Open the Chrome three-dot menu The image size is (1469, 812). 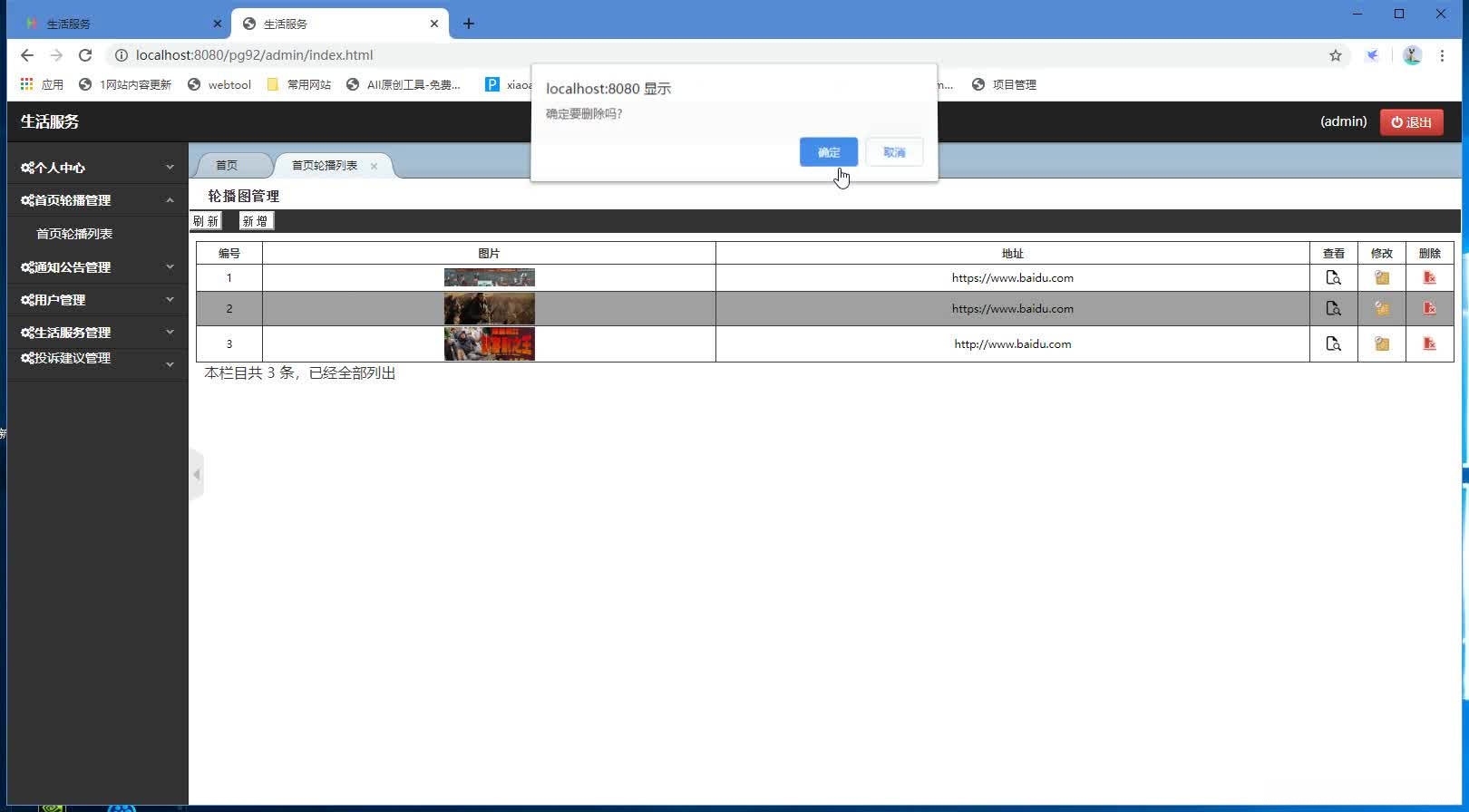(x=1442, y=55)
